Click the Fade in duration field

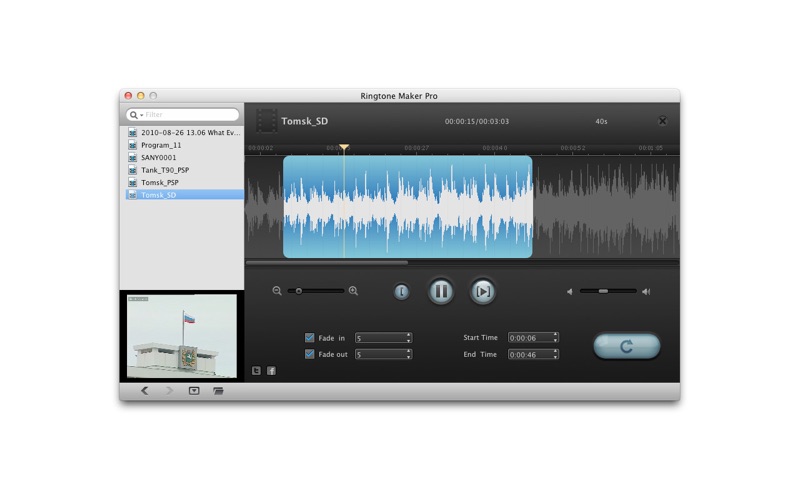coord(380,338)
